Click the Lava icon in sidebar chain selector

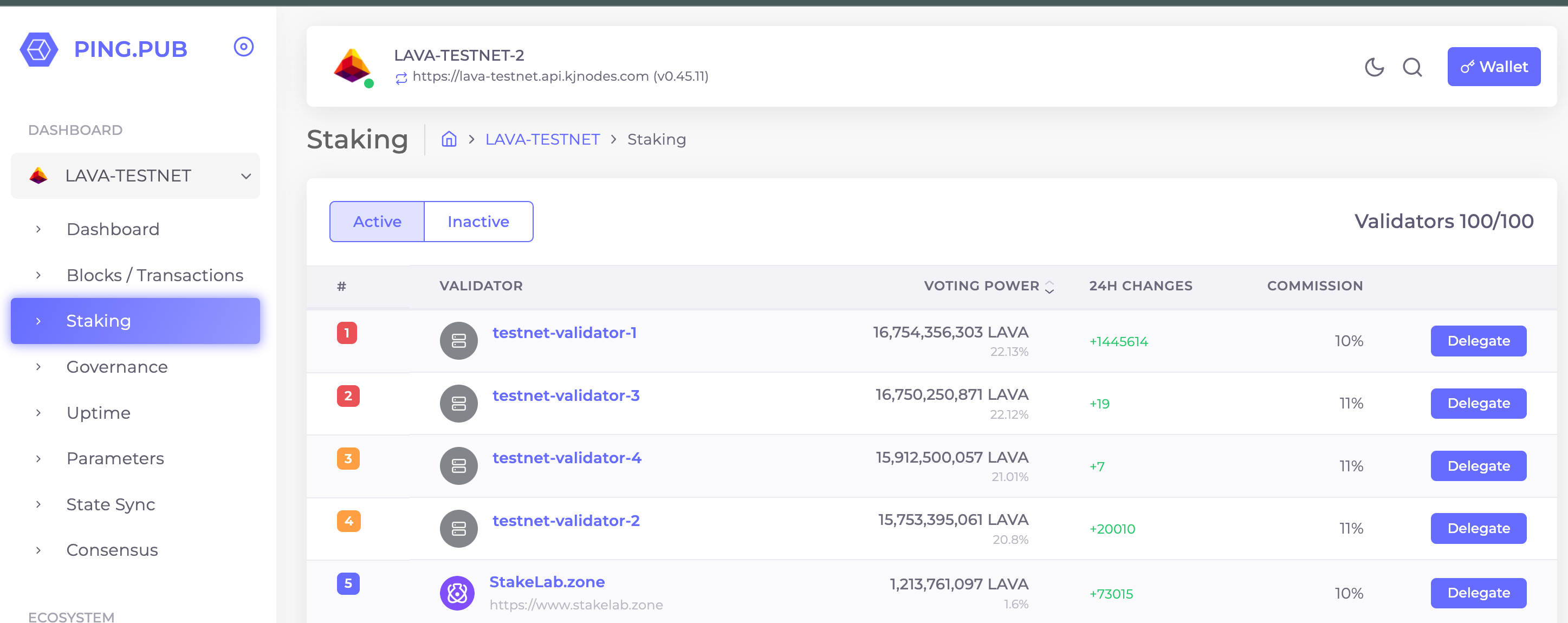coord(38,176)
